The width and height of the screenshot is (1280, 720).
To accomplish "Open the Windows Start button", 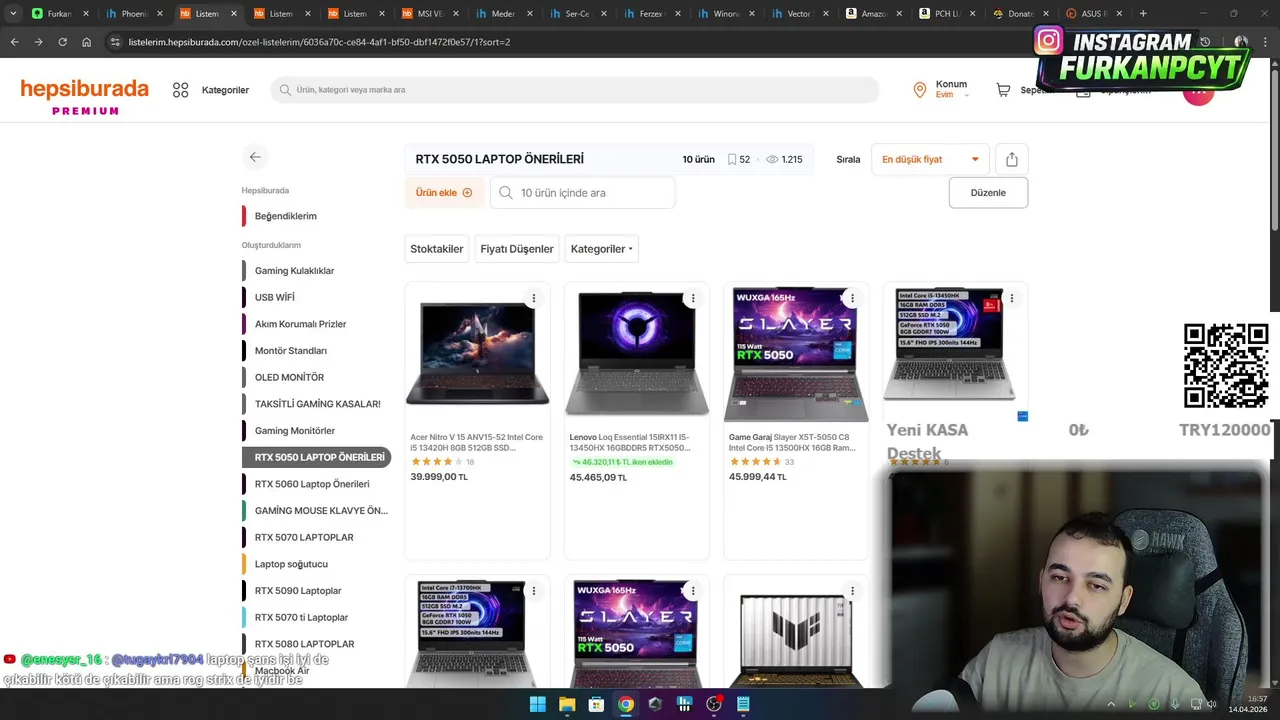I will pyautogui.click(x=537, y=704).
